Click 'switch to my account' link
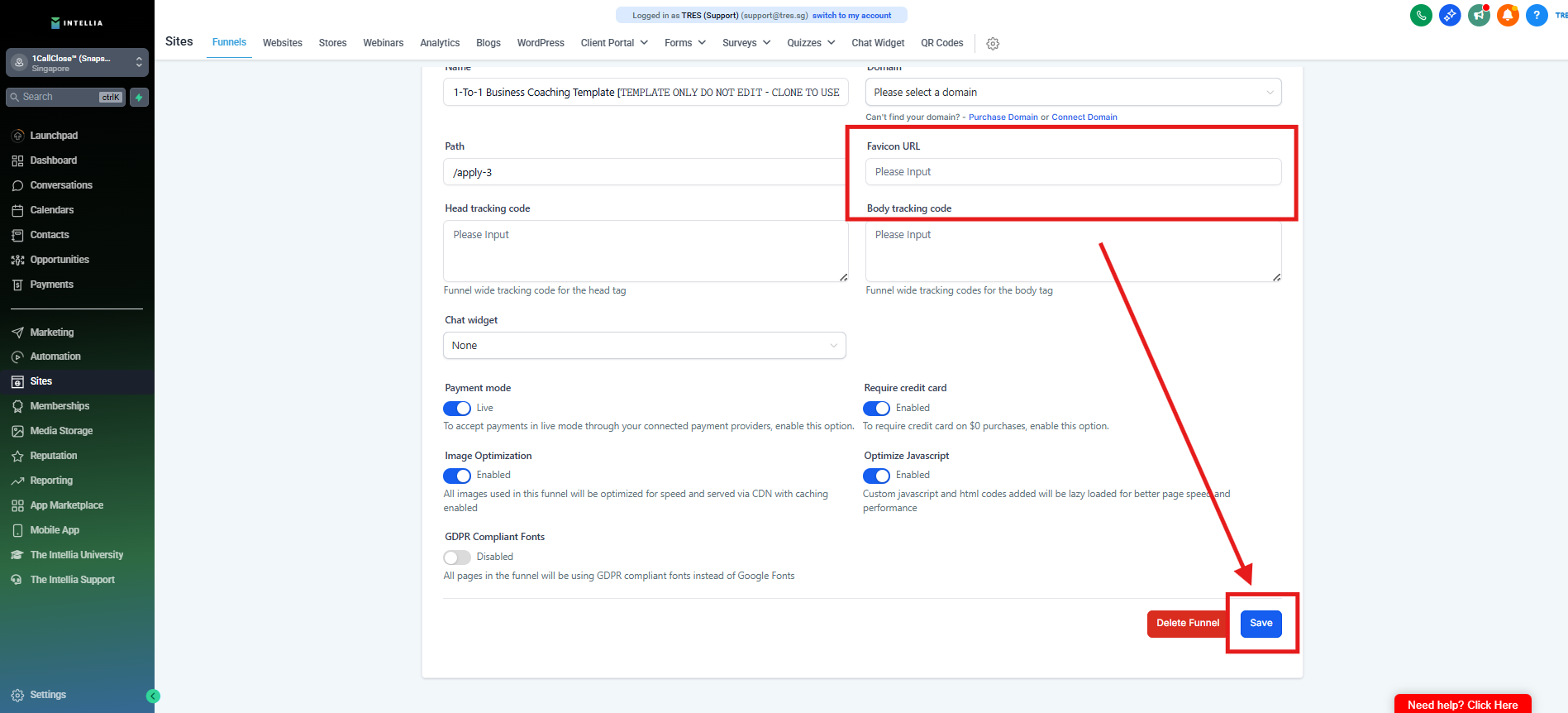This screenshot has width=1568, height=713. click(851, 16)
